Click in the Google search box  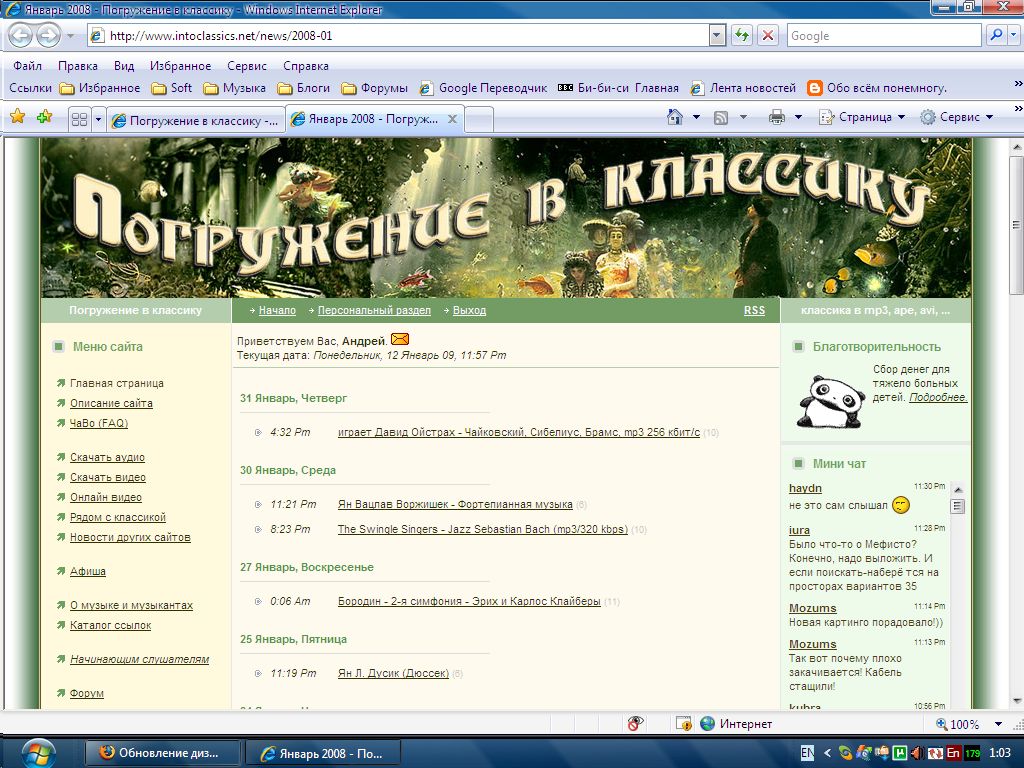pos(884,35)
